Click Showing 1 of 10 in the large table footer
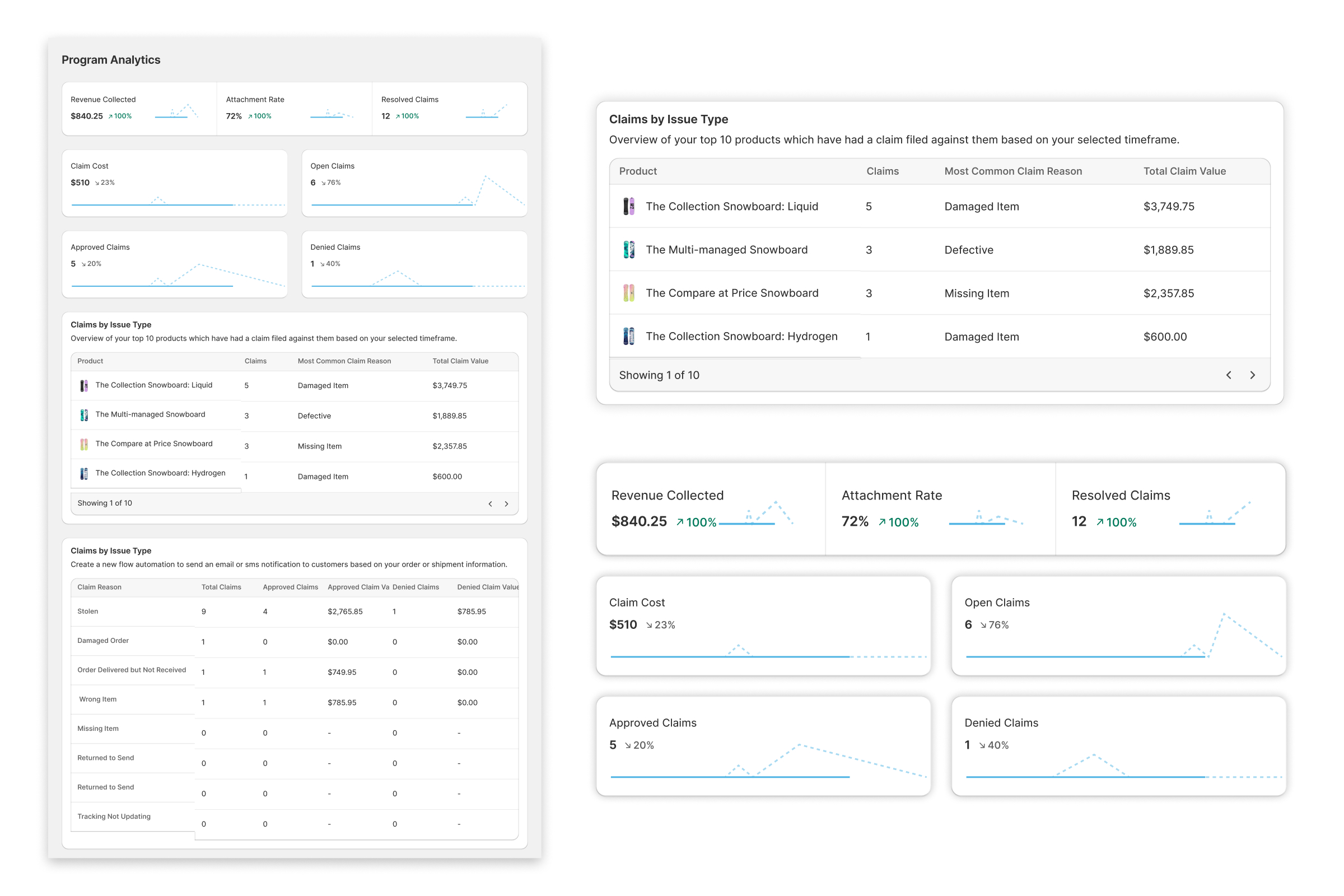This screenshot has width=1344, height=896. coord(659,375)
